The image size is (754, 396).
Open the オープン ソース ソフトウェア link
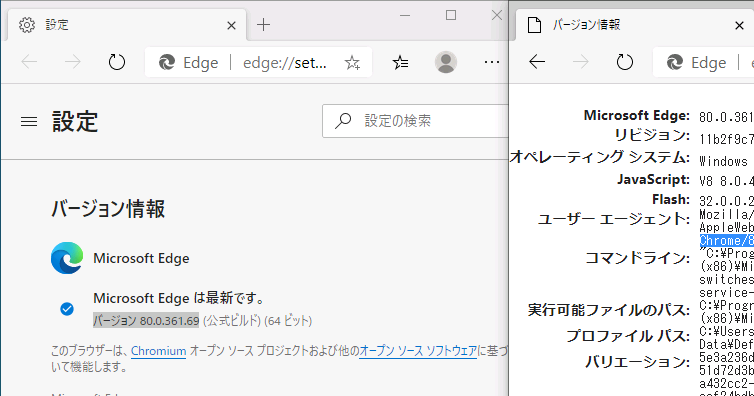click(418, 351)
